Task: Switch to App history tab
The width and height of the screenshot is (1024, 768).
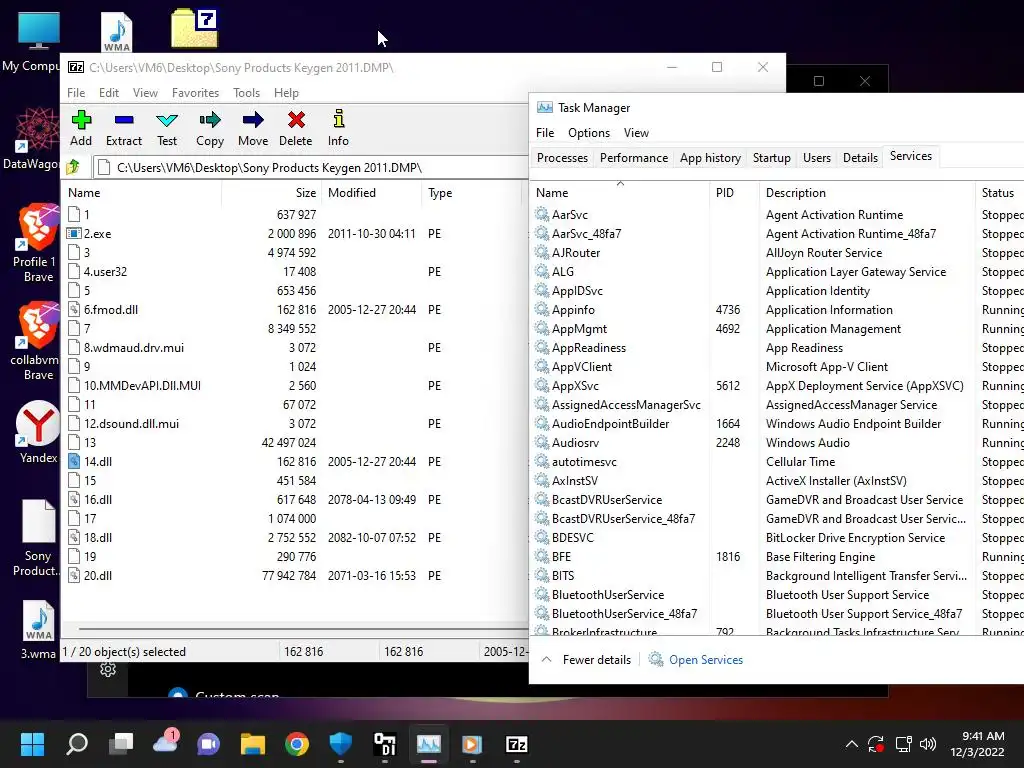Action: pyautogui.click(x=710, y=157)
